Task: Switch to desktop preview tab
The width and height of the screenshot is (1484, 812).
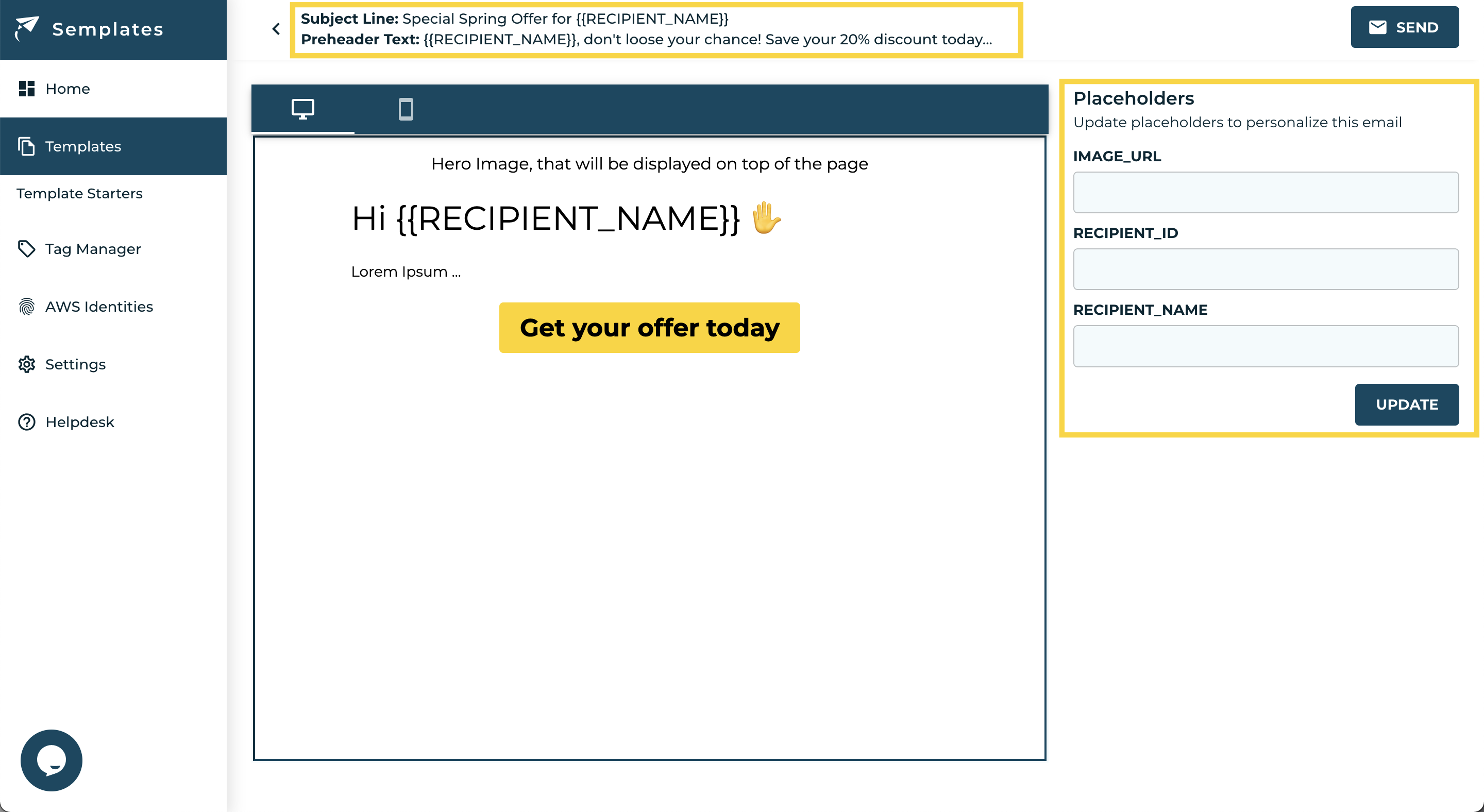Action: pyautogui.click(x=302, y=109)
